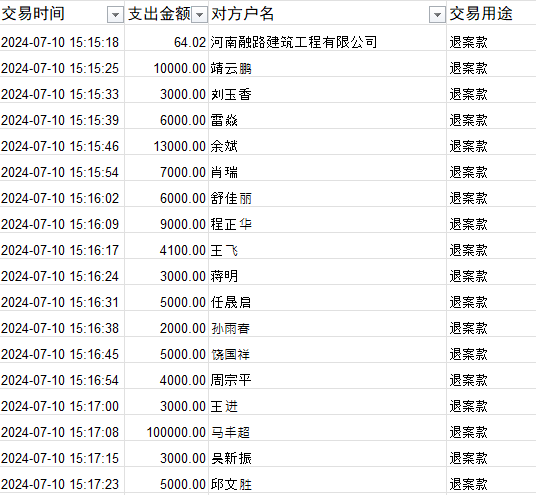Select the 支出金额 header cell
This screenshot has width=536, height=495.
click(166, 14)
